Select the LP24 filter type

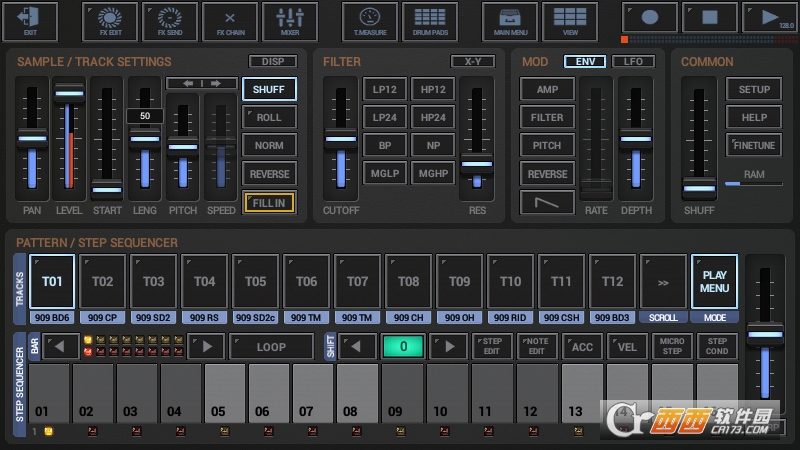[x=385, y=117]
